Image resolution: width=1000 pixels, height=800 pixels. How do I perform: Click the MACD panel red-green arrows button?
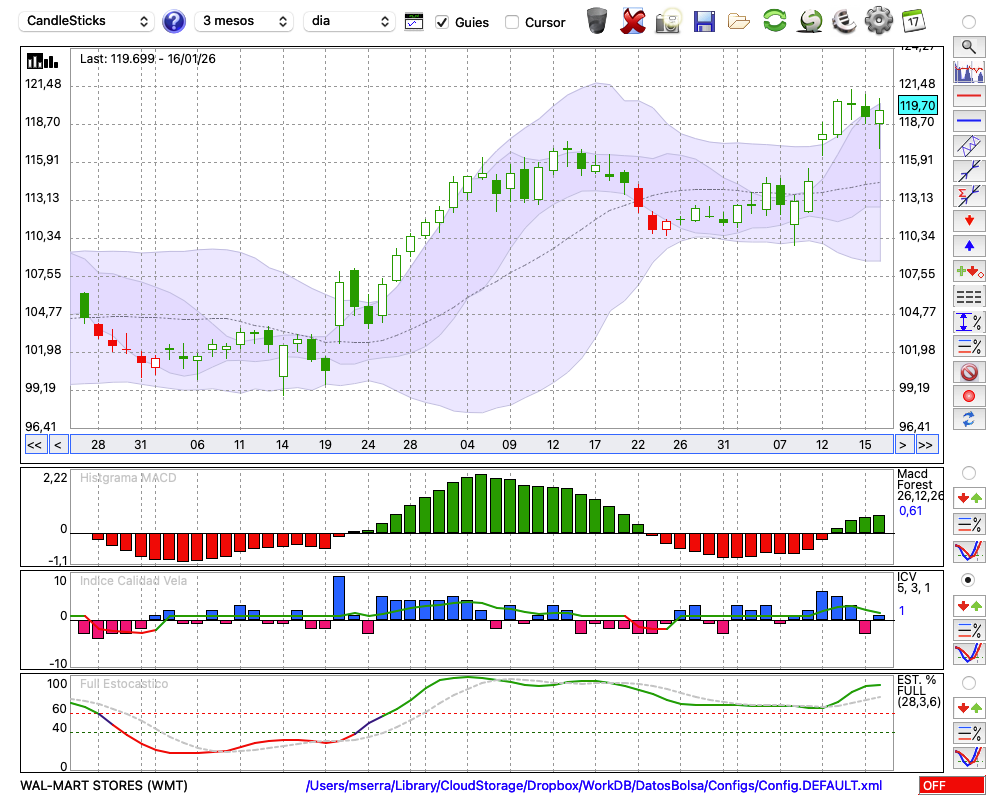[969, 498]
